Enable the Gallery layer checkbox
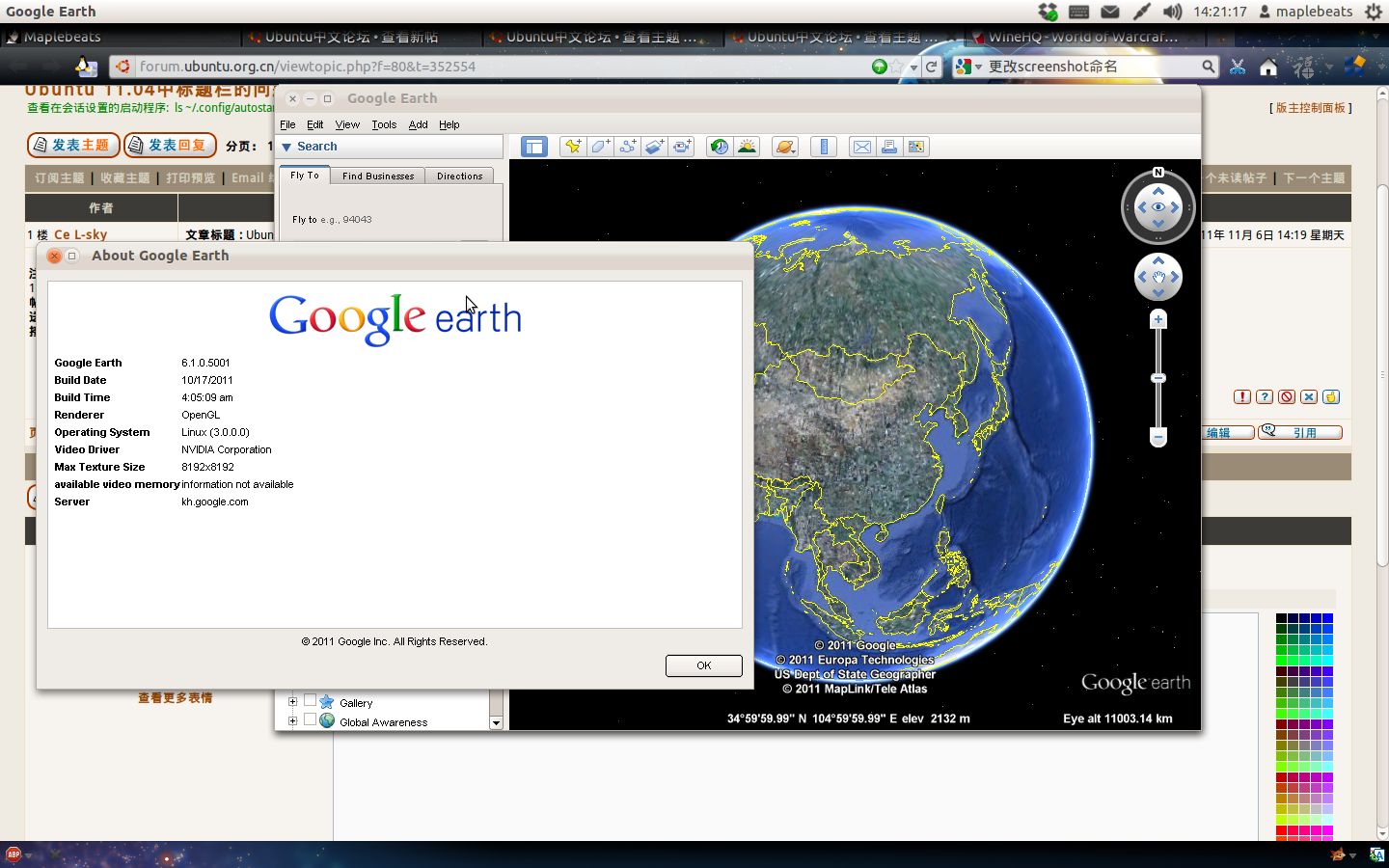 (x=310, y=701)
